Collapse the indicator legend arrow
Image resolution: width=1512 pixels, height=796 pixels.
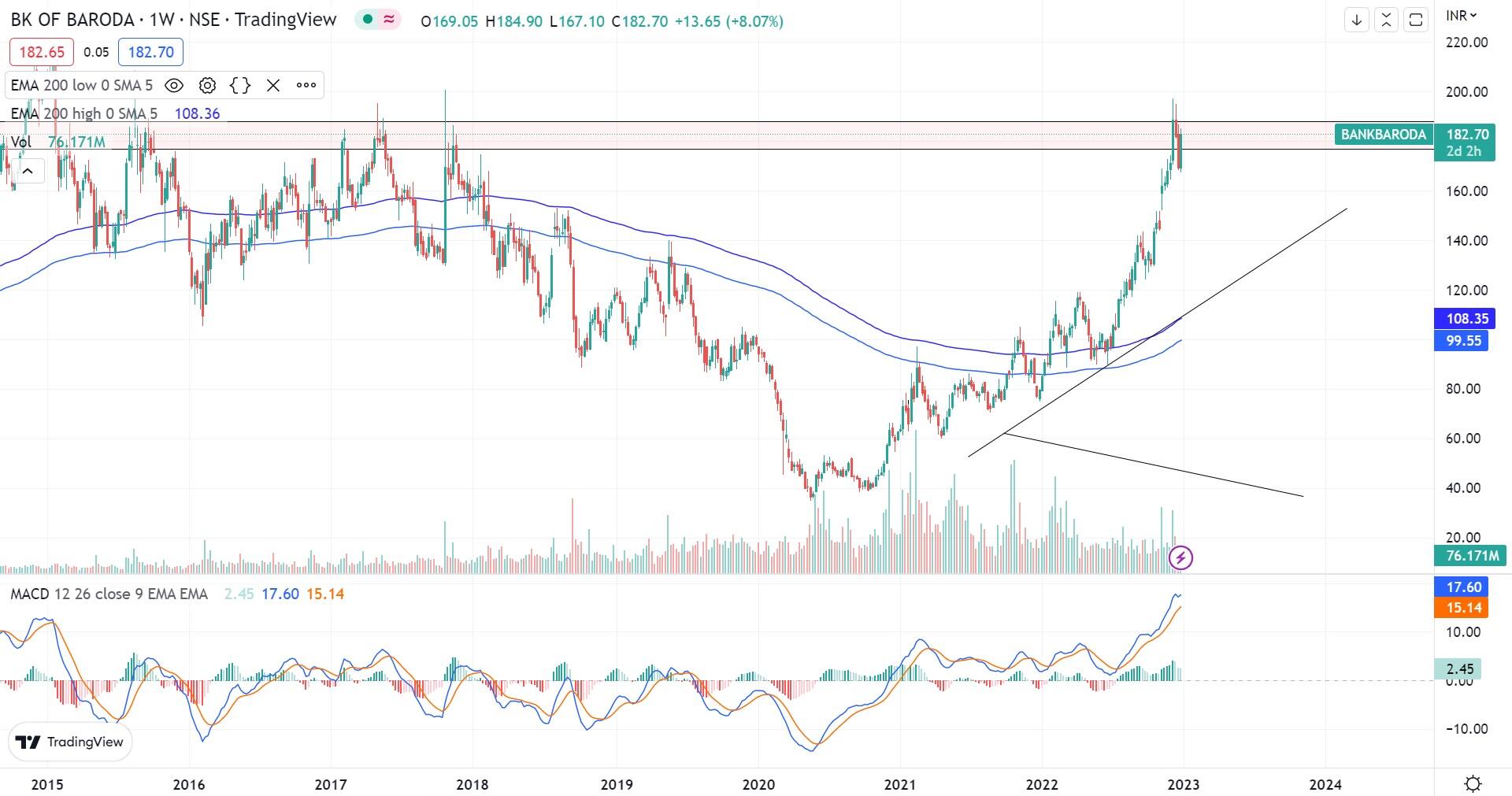(28, 171)
